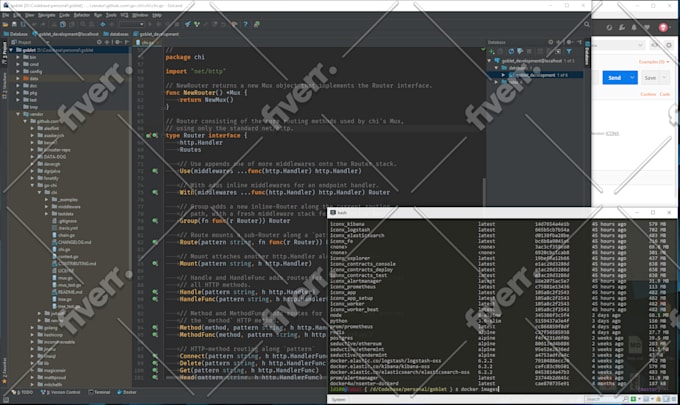
Task: Click the Favorites vertical side tab
Action: (x=4, y=371)
